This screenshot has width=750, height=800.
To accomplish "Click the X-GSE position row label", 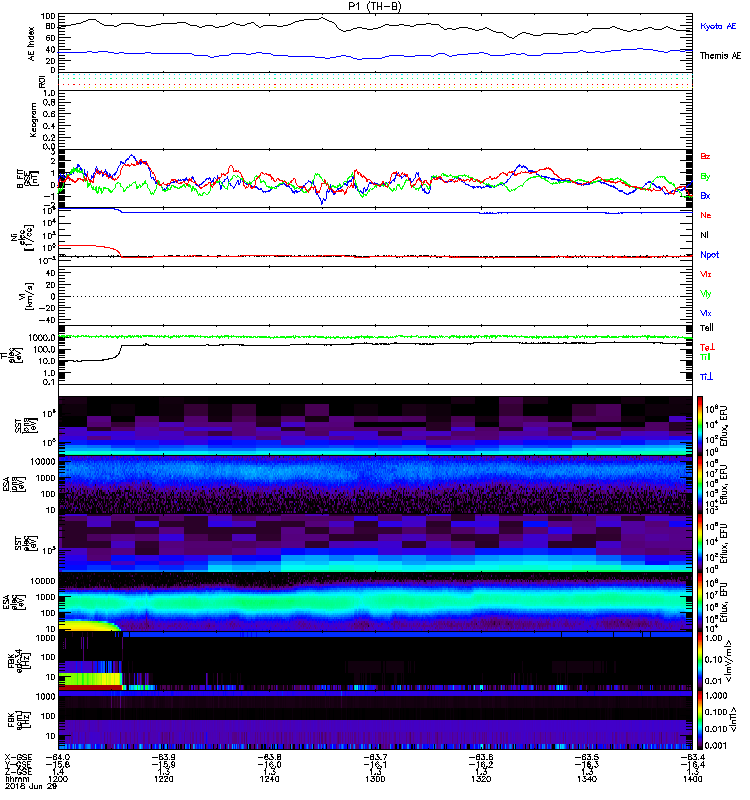I will pyautogui.click(x=17, y=757).
